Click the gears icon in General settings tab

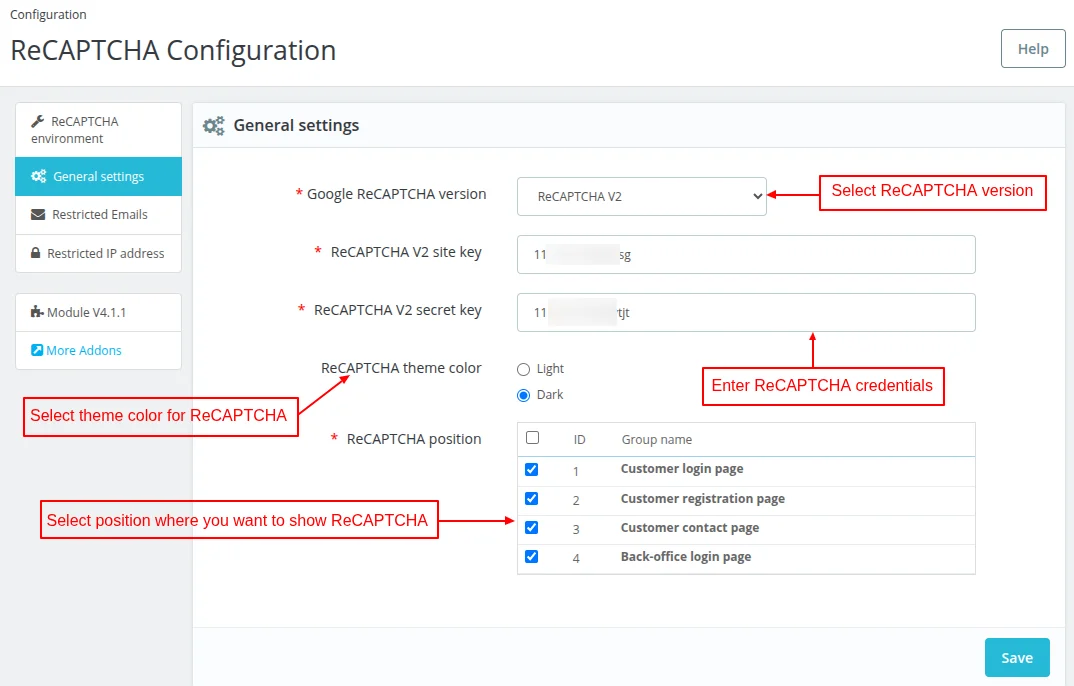coord(38,177)
